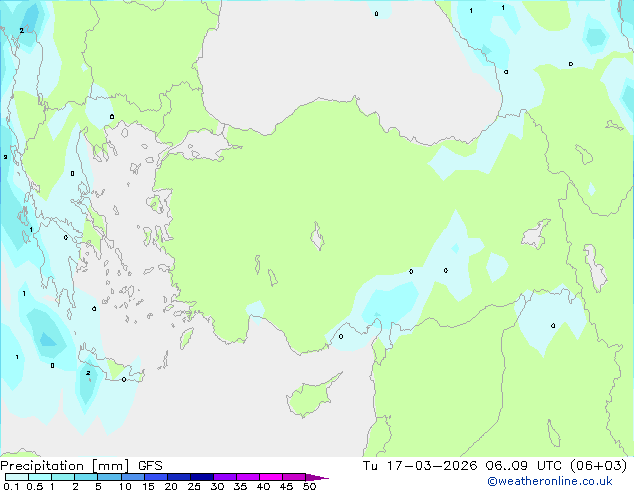Select the lightest legend swatch above 0.1
The height and width of the screenshot is (490, 634).
click(17, 477)
